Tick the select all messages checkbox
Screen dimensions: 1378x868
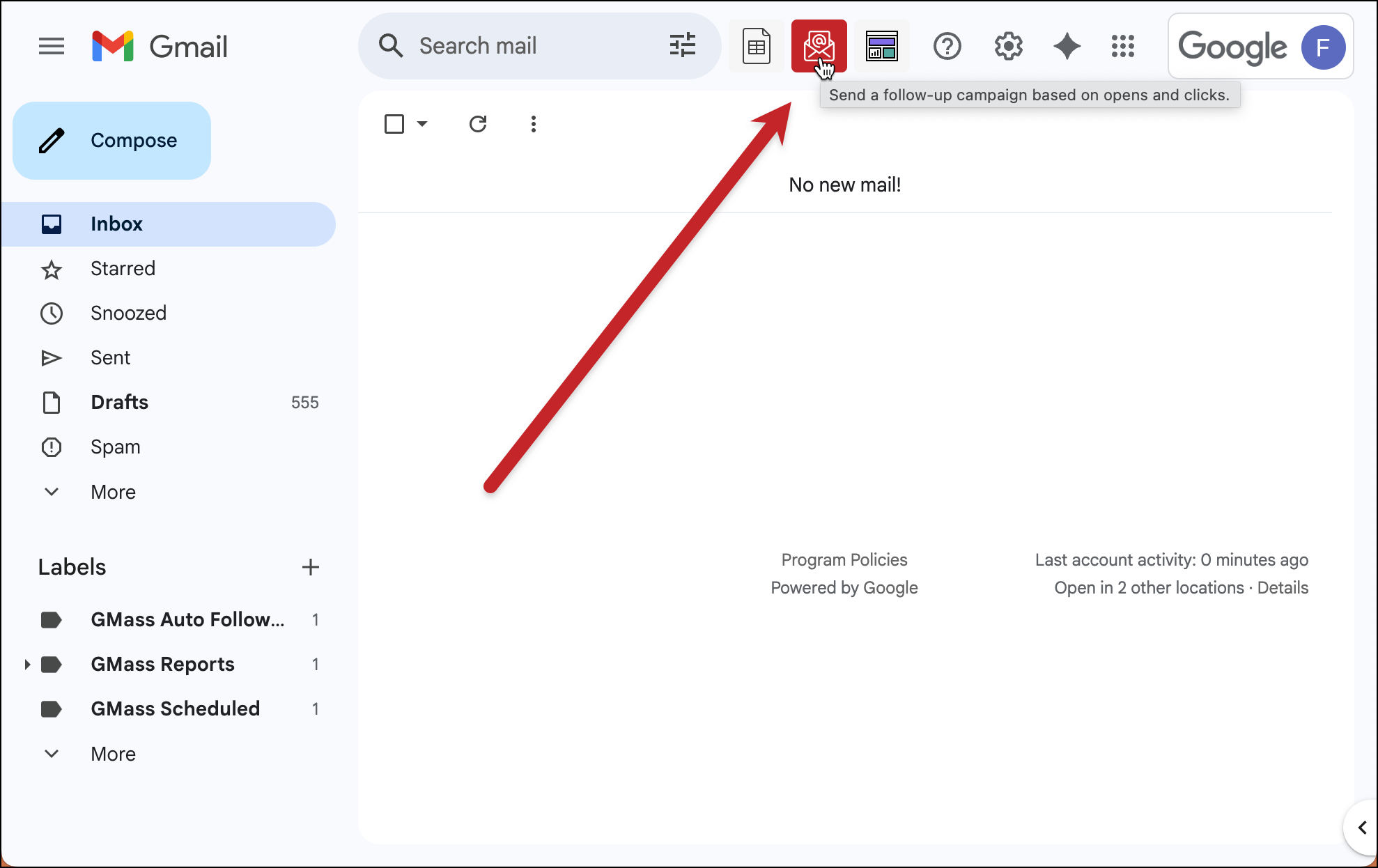tap(394, 124)
